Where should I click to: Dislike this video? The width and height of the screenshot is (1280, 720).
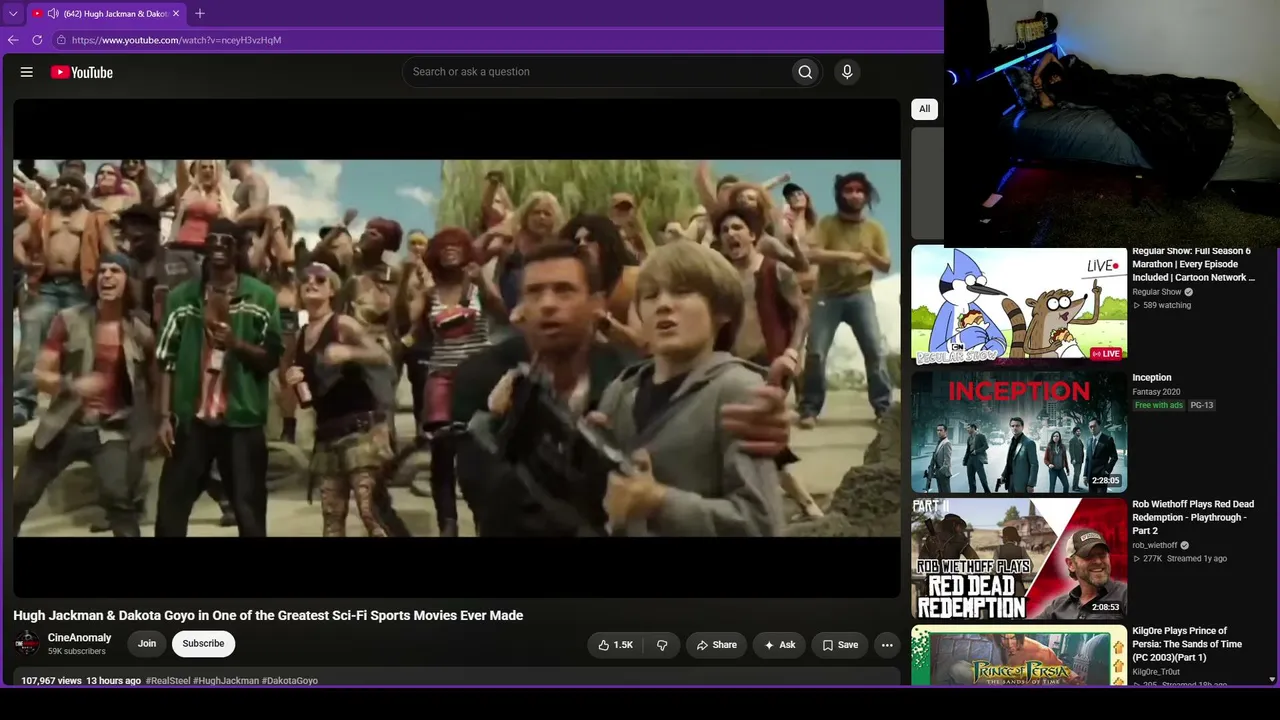pyautogui.click(x=662, y=645)
